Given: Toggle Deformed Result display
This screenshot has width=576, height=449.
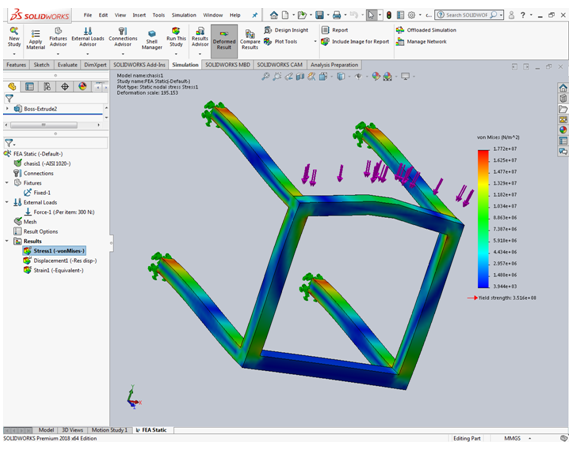Looking at the screenshot, I should pyautogui.click(x=224, y=40).
